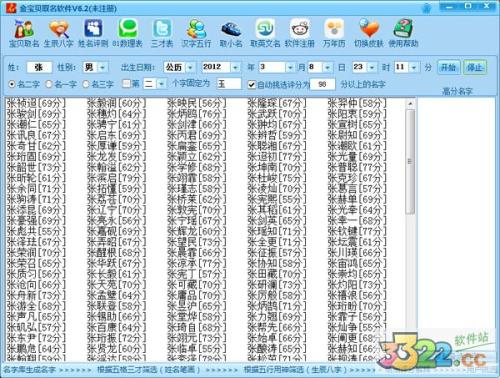Viewport: 500px width, 378px height.
Task: Click the 开始 start button
Action: coord(448,68)
